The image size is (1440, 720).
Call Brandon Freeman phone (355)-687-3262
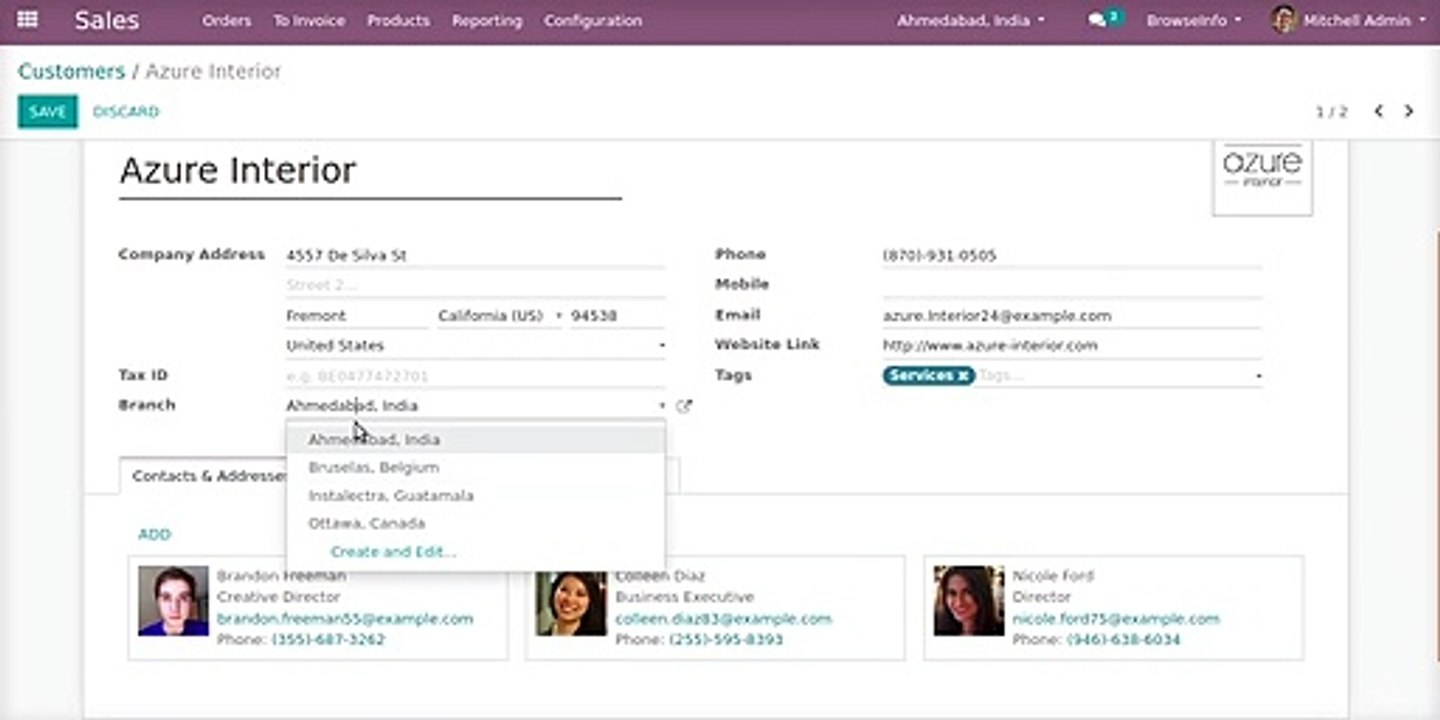[x=328, y=639]
